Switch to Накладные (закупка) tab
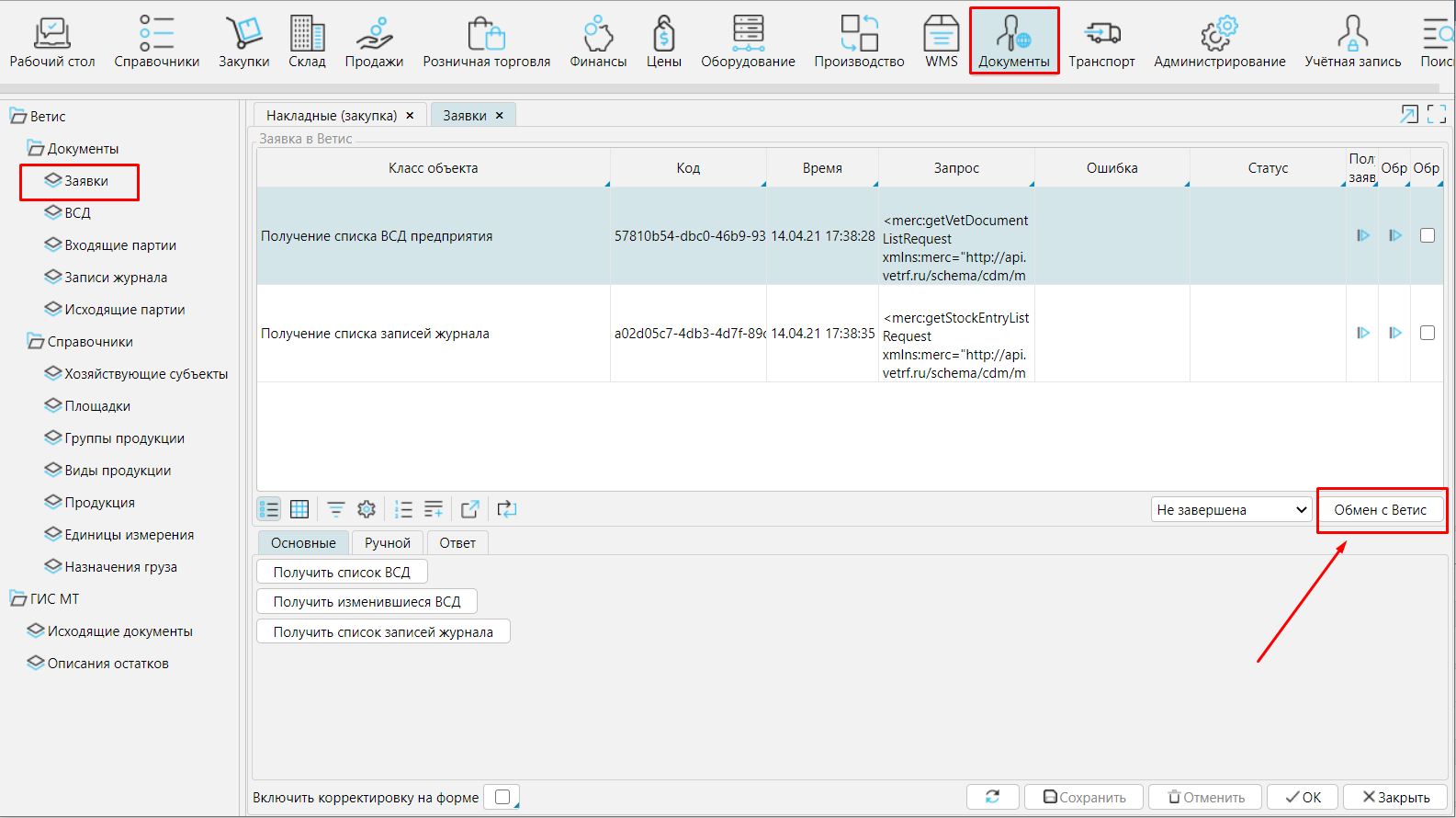 tap(332, 116)
